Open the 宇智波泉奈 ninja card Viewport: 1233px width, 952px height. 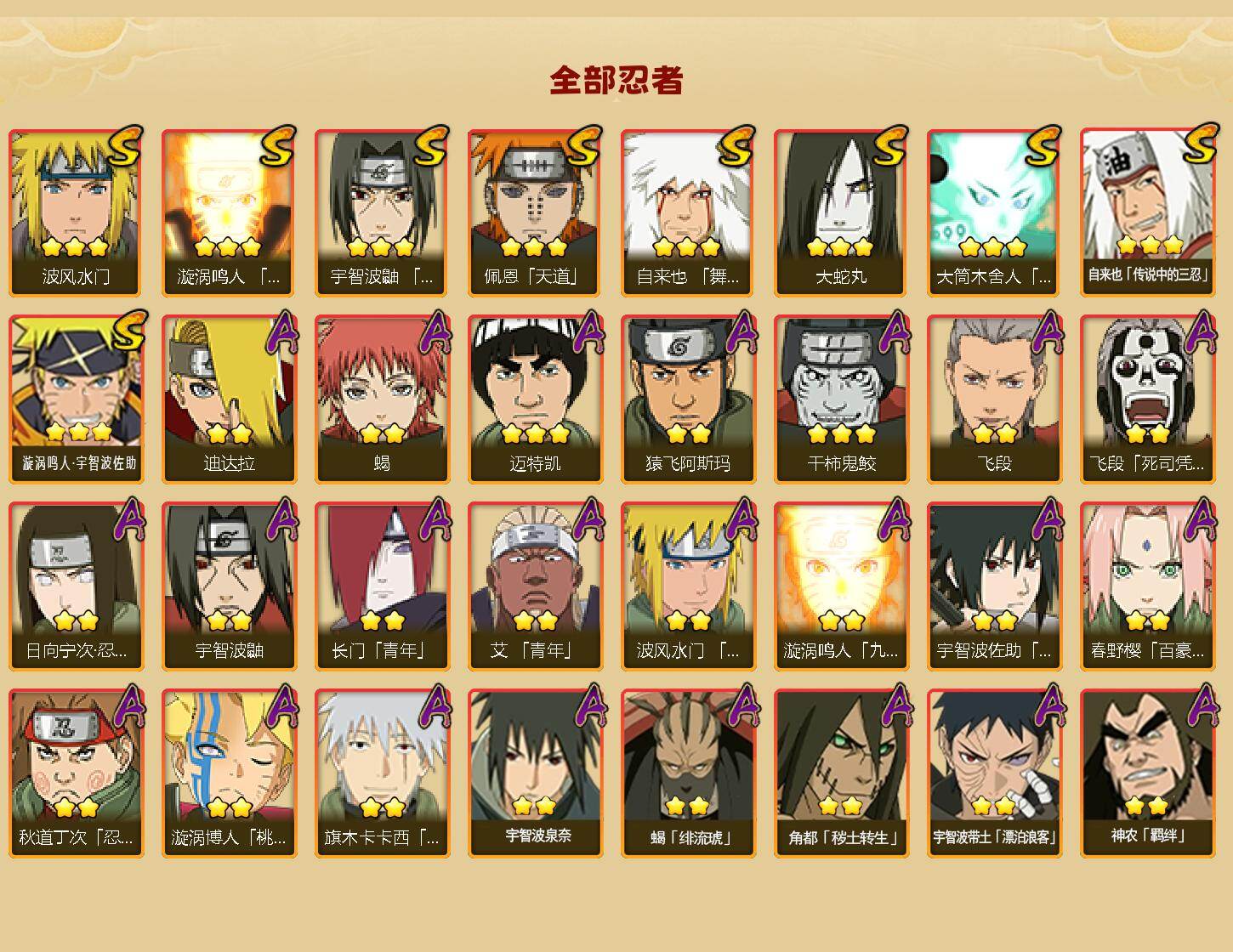(535, 773)
